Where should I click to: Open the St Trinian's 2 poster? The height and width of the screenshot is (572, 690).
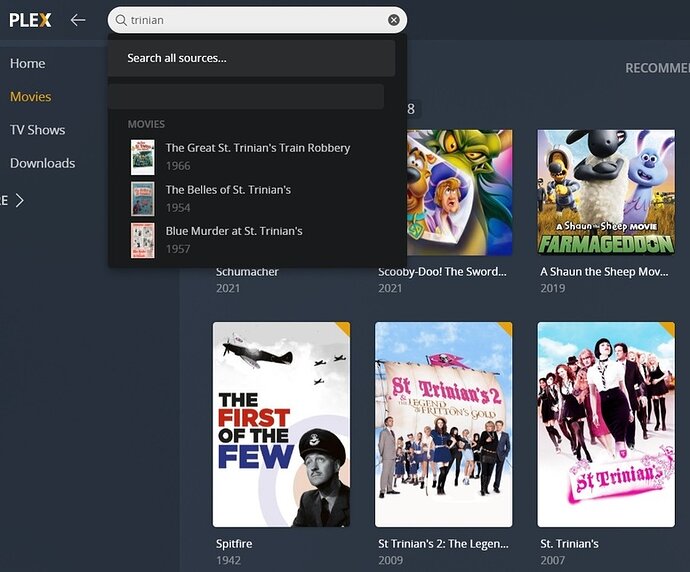[444, 425]
